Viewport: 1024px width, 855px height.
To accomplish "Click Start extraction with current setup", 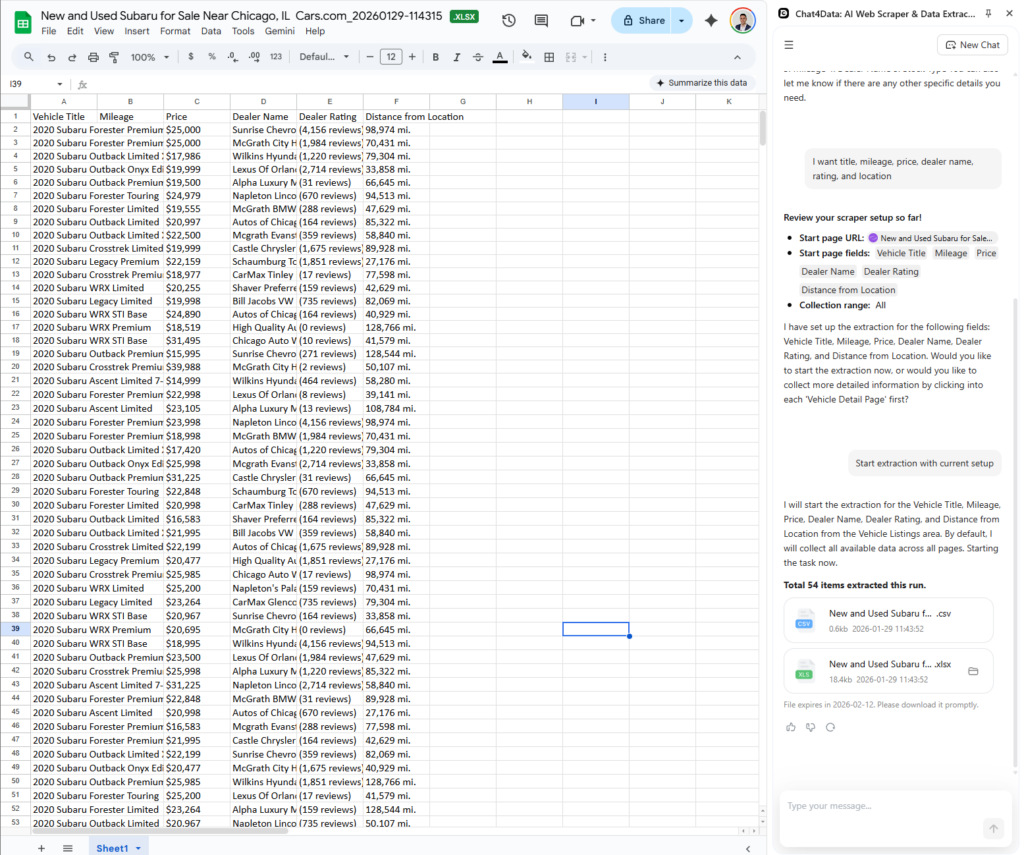I will [x=924, y=462].
